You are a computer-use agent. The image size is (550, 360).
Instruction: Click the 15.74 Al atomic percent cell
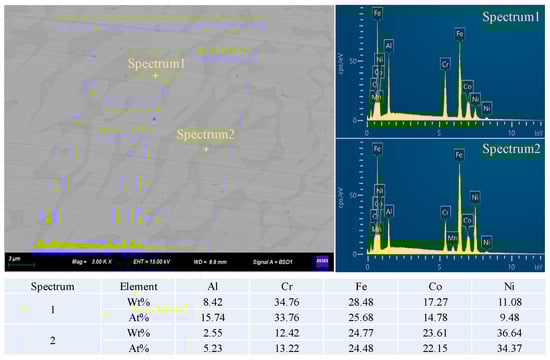(x=213, y=318)
